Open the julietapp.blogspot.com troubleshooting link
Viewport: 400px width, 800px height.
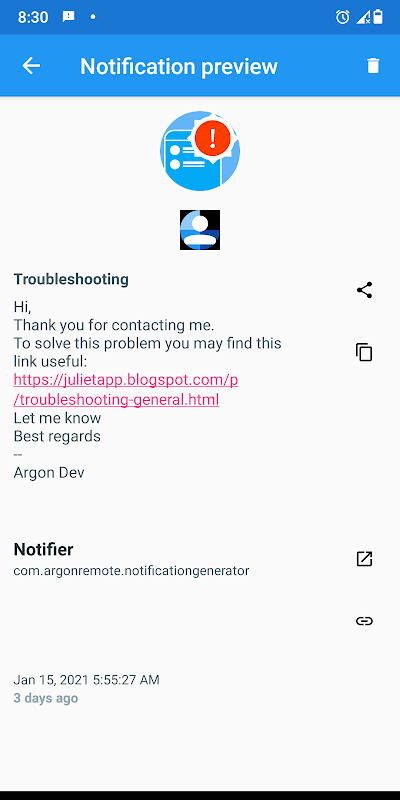pos(126,390)
